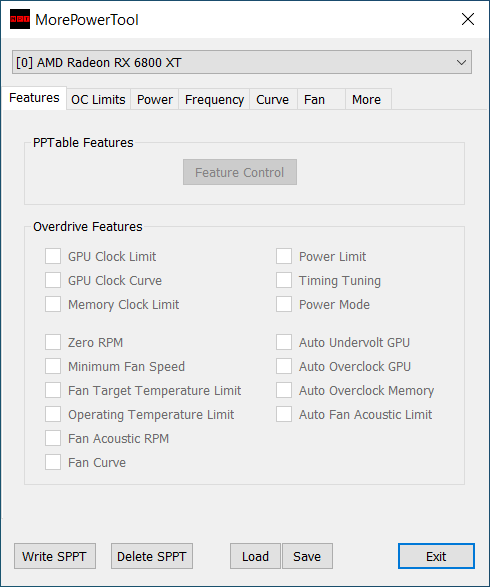Select the AMD Radeon RX 6800 XT combo box
Screen dimensions: 490x587
(241, 63)
